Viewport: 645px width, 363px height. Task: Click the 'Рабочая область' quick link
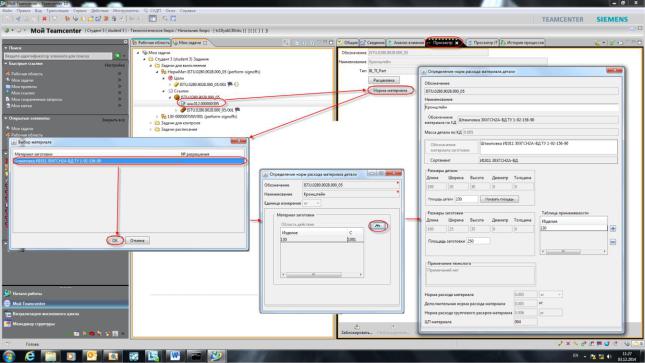(x=26, y=74)
